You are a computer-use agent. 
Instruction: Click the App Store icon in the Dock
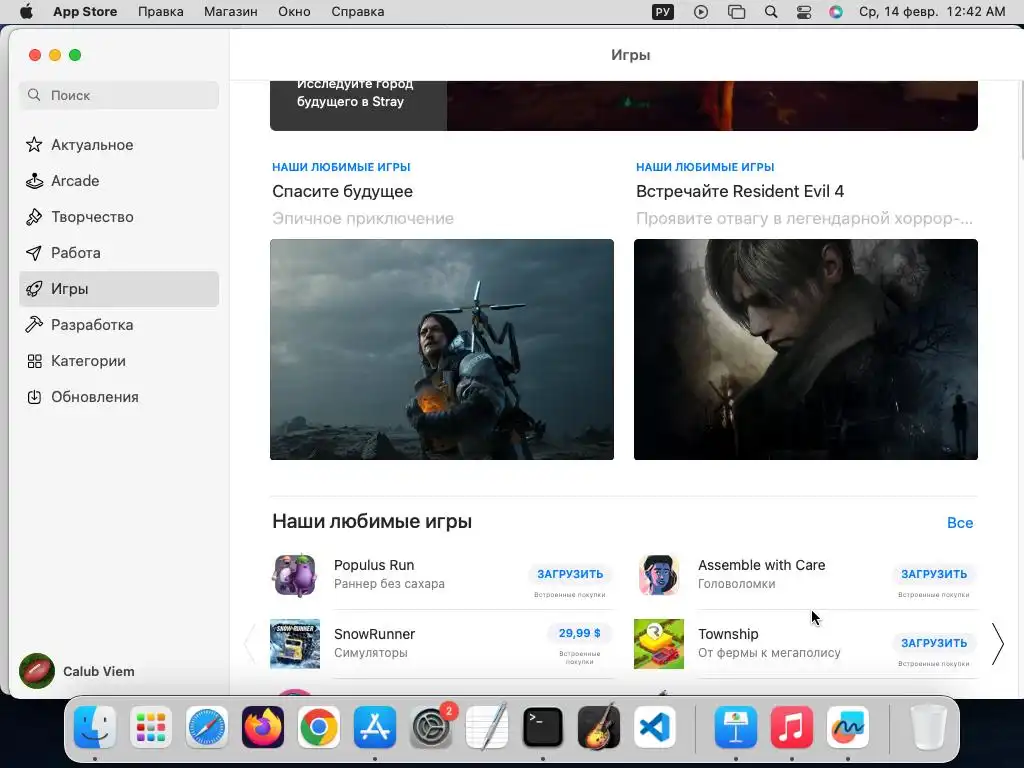click(375, 727)
